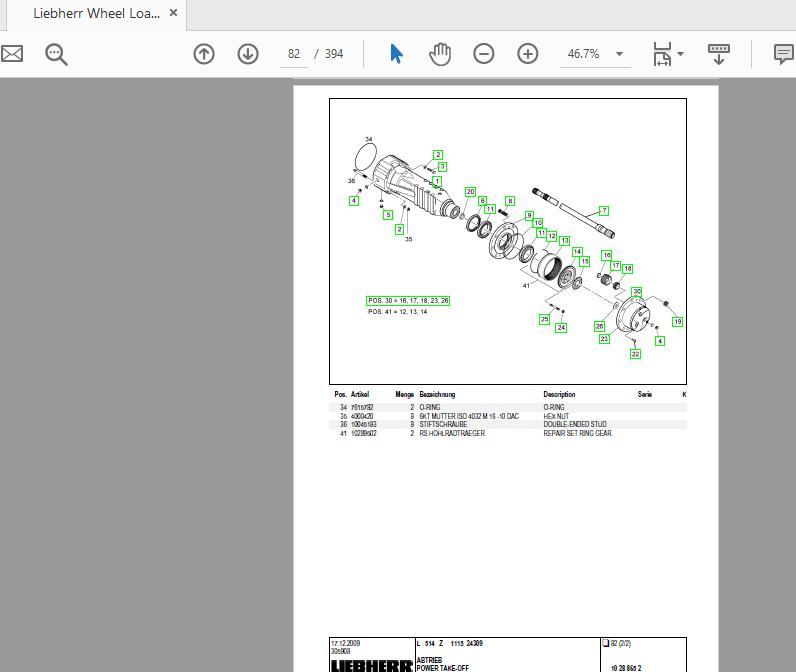The image size is (796, 672).
Task: Go to next page with down arrow
Action: pos(248,54)
